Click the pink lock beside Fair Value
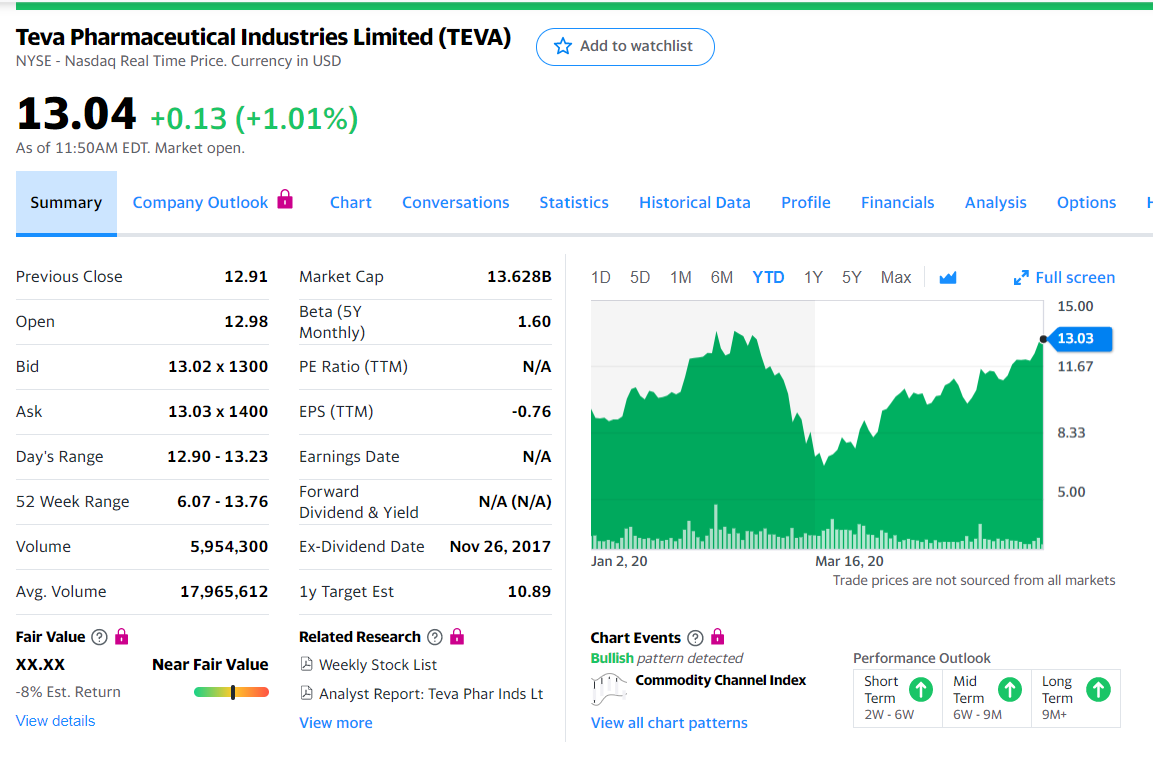 coord(122,636)
